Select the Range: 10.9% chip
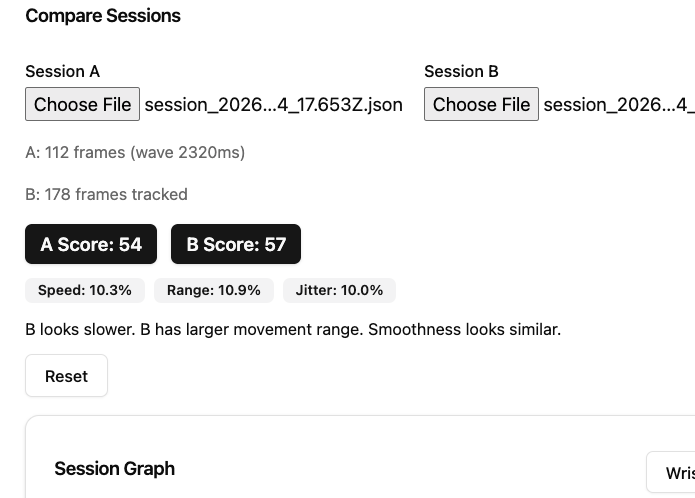Viewport: 695px width, 498px height. [214, 290]
